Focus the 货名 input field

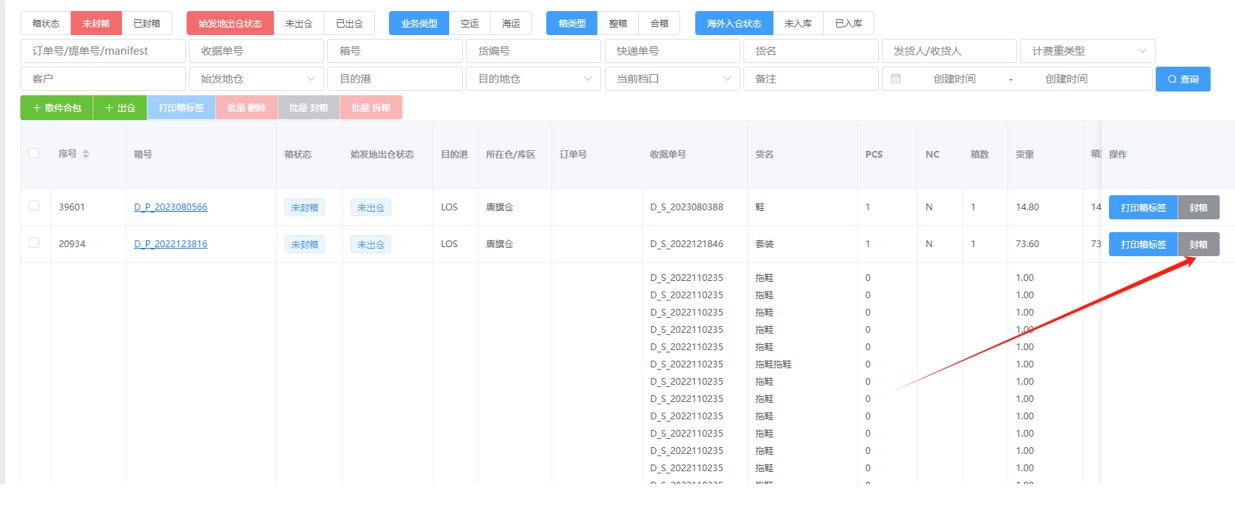tap(810, 51)
